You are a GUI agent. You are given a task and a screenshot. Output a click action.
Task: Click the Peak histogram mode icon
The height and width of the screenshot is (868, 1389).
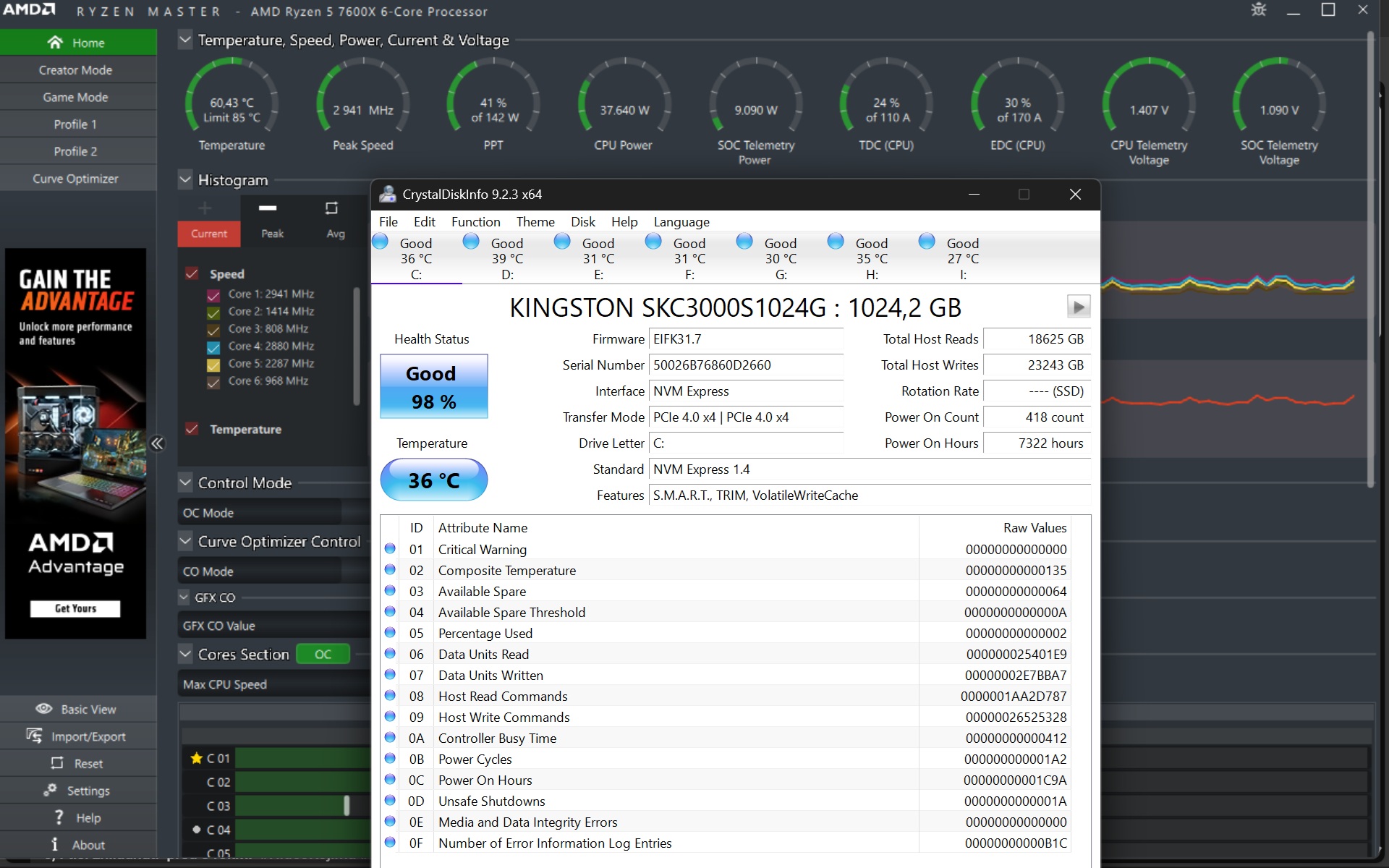pos(268,208)
